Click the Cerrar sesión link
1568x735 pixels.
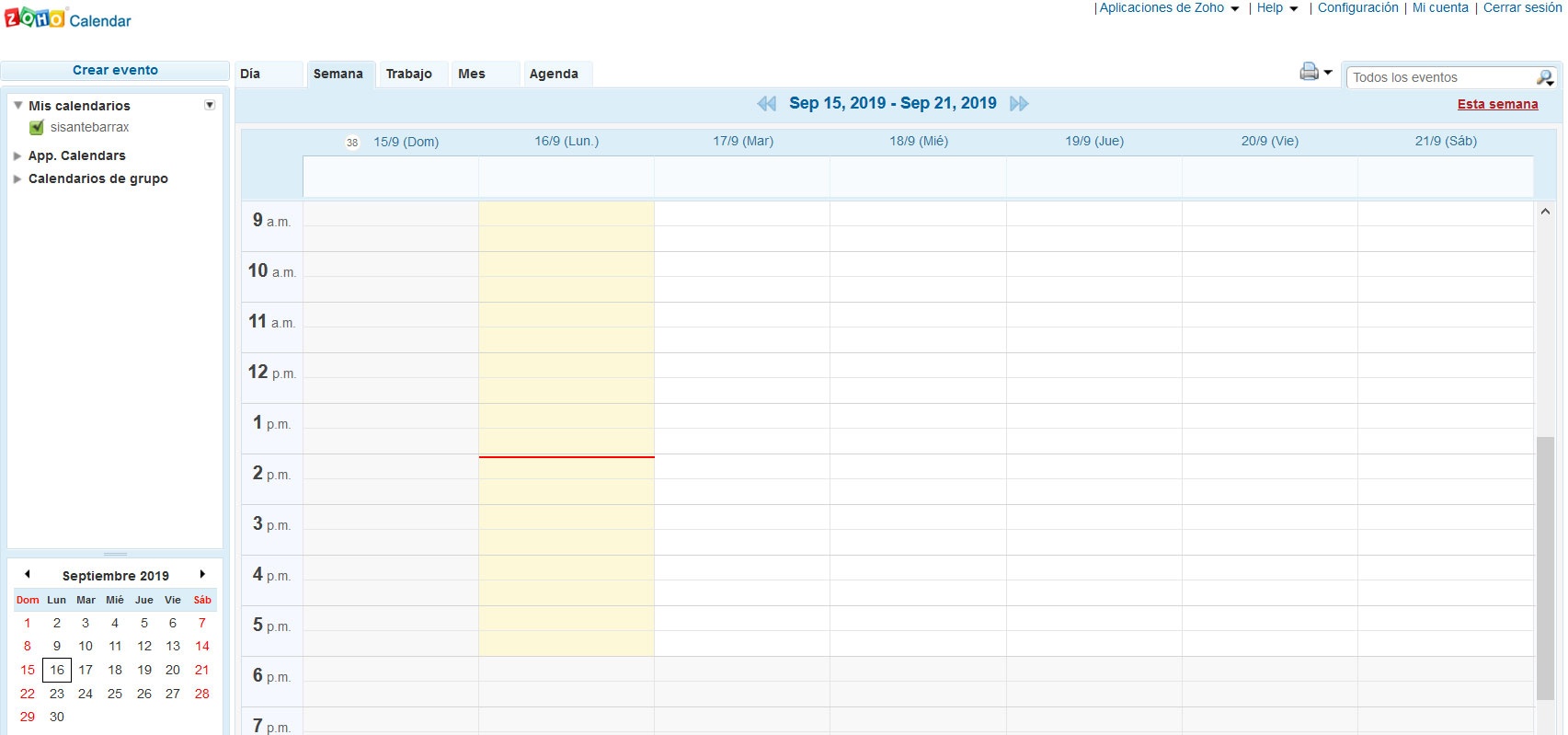tap(1522, 8)
